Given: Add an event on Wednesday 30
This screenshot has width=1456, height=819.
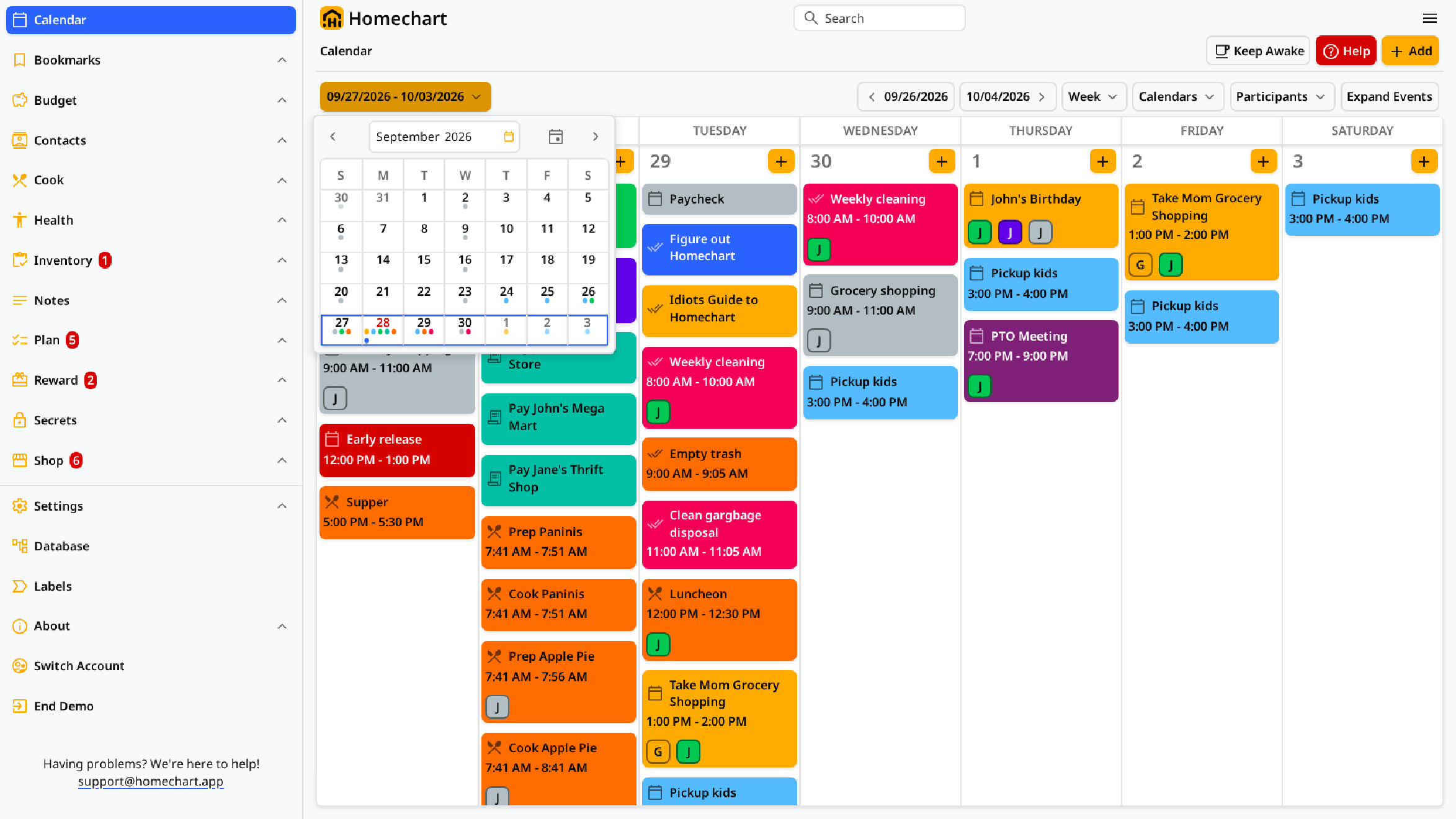Looking at the screenshot, I should point(942,161).
